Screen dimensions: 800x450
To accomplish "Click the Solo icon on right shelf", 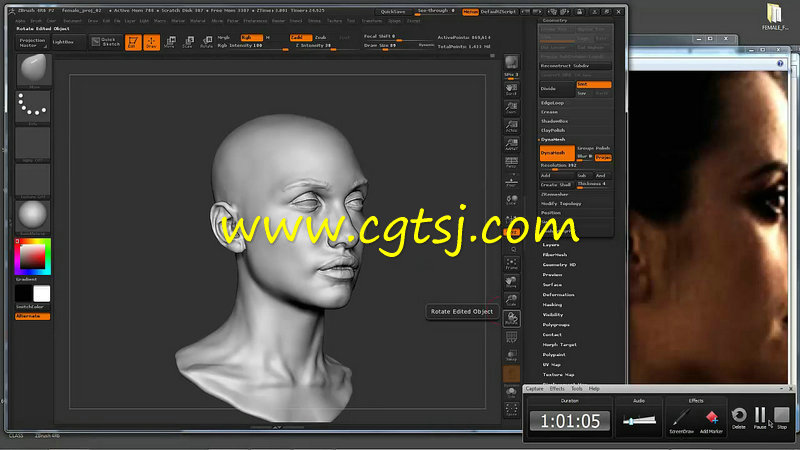I will (511, 393).
